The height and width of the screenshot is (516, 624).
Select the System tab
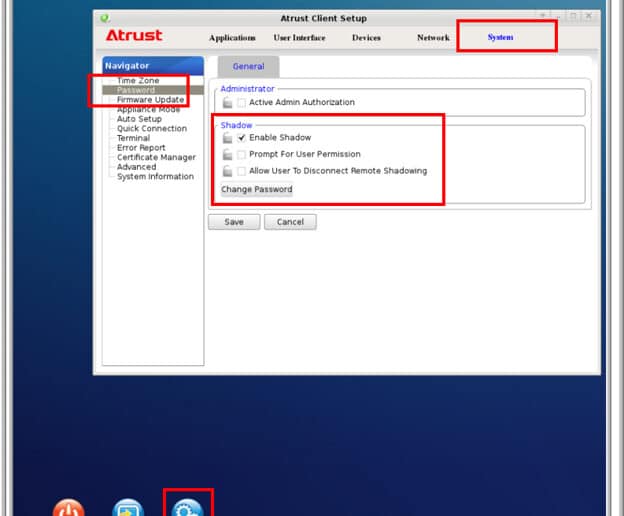(x=500, y=37)
